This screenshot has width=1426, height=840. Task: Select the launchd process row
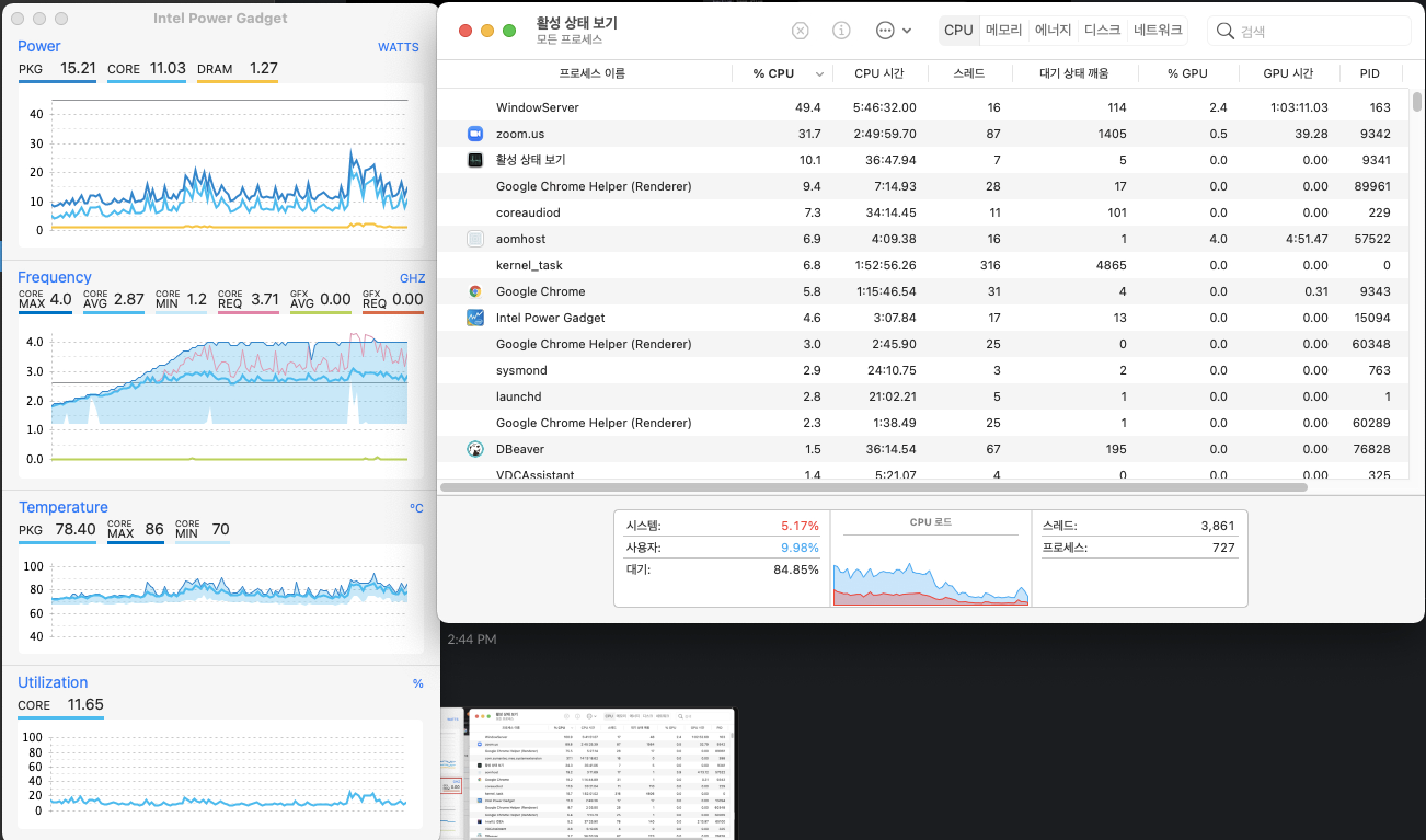tap(923, 397)
